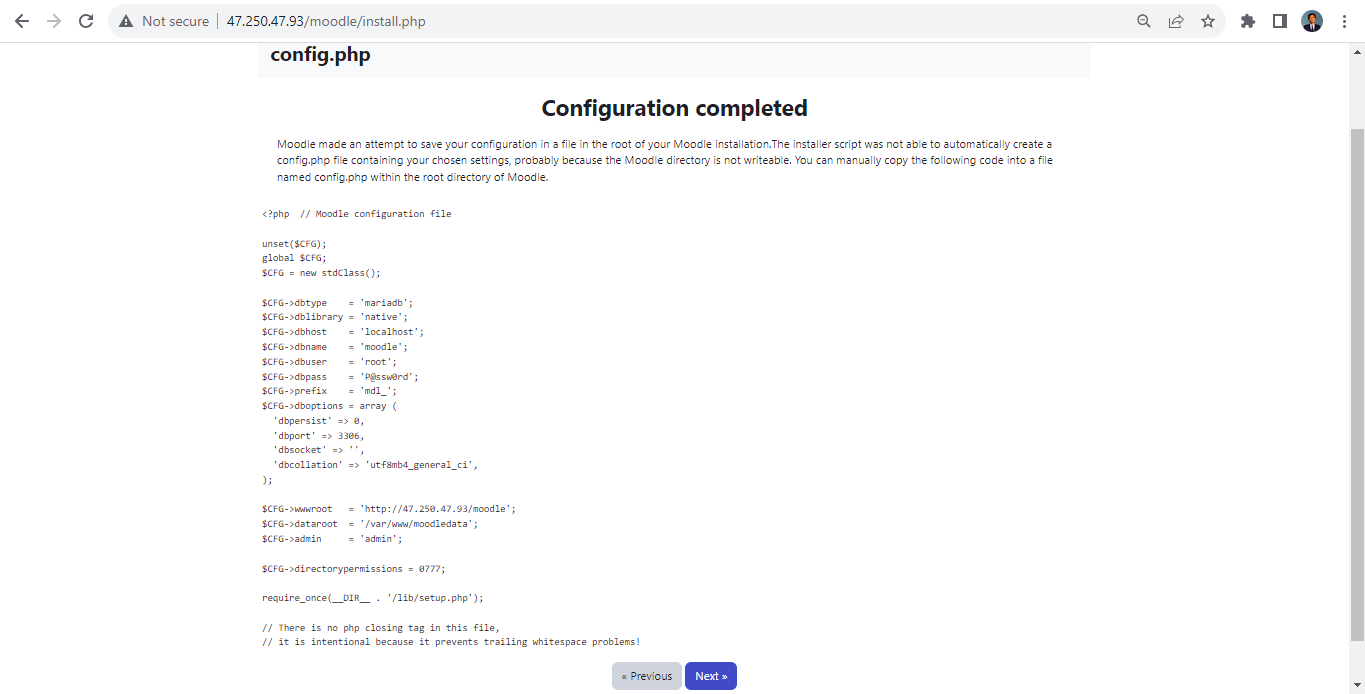Click the page vertical scrollbar thumb

[x=1357, y=384]
